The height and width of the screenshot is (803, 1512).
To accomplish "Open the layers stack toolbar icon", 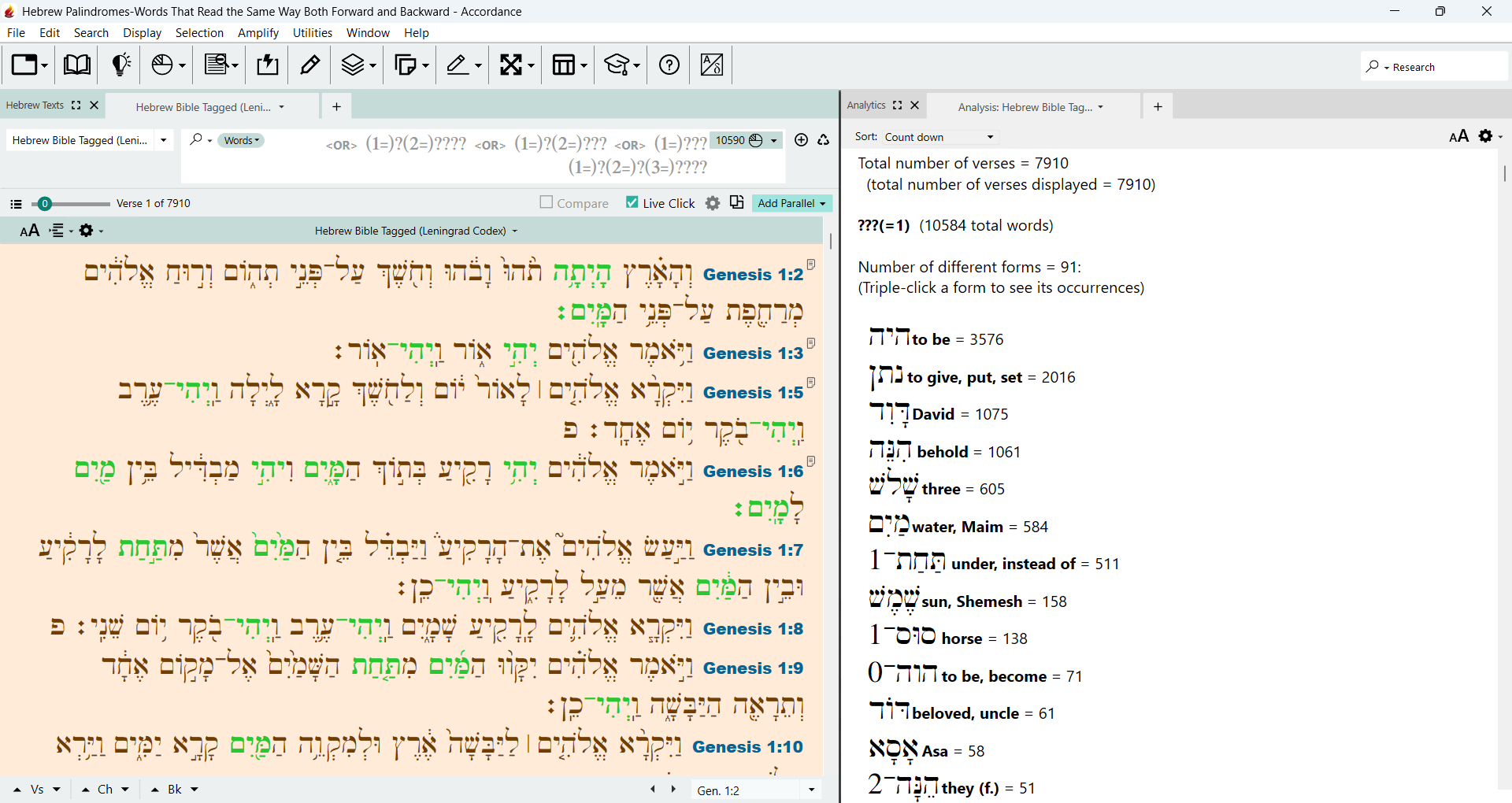I will [x=358, y=65].
